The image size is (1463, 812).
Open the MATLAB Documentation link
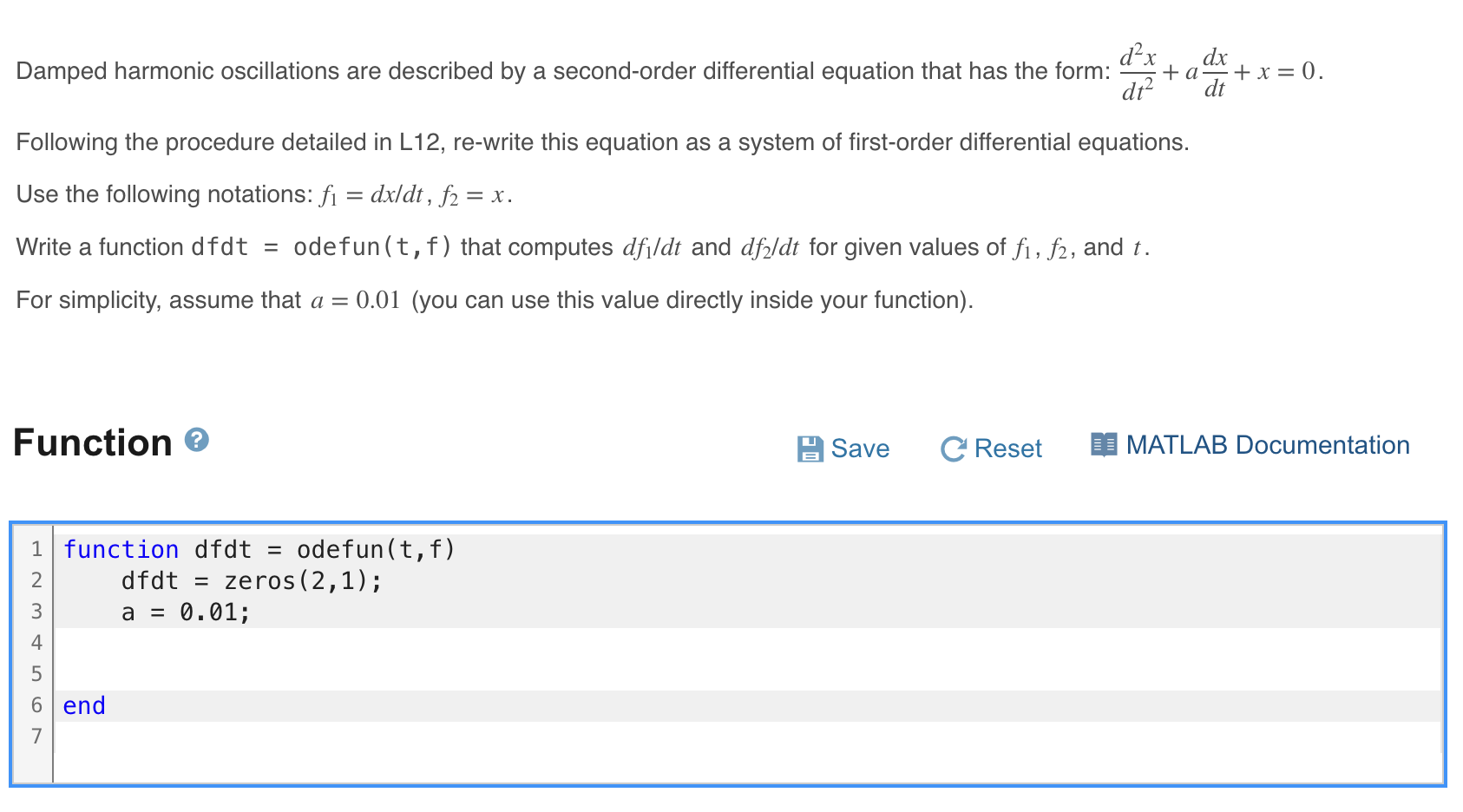tap(1267, 445)
